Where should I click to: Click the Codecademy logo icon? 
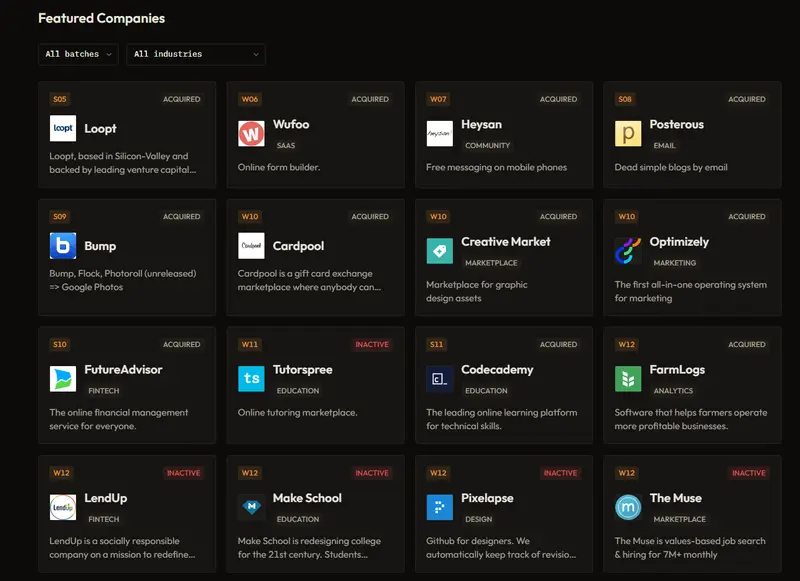click(439, 379)
